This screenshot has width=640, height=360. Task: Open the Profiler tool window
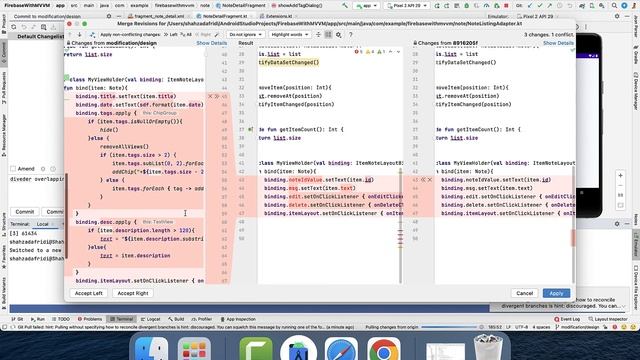(201, 319)
